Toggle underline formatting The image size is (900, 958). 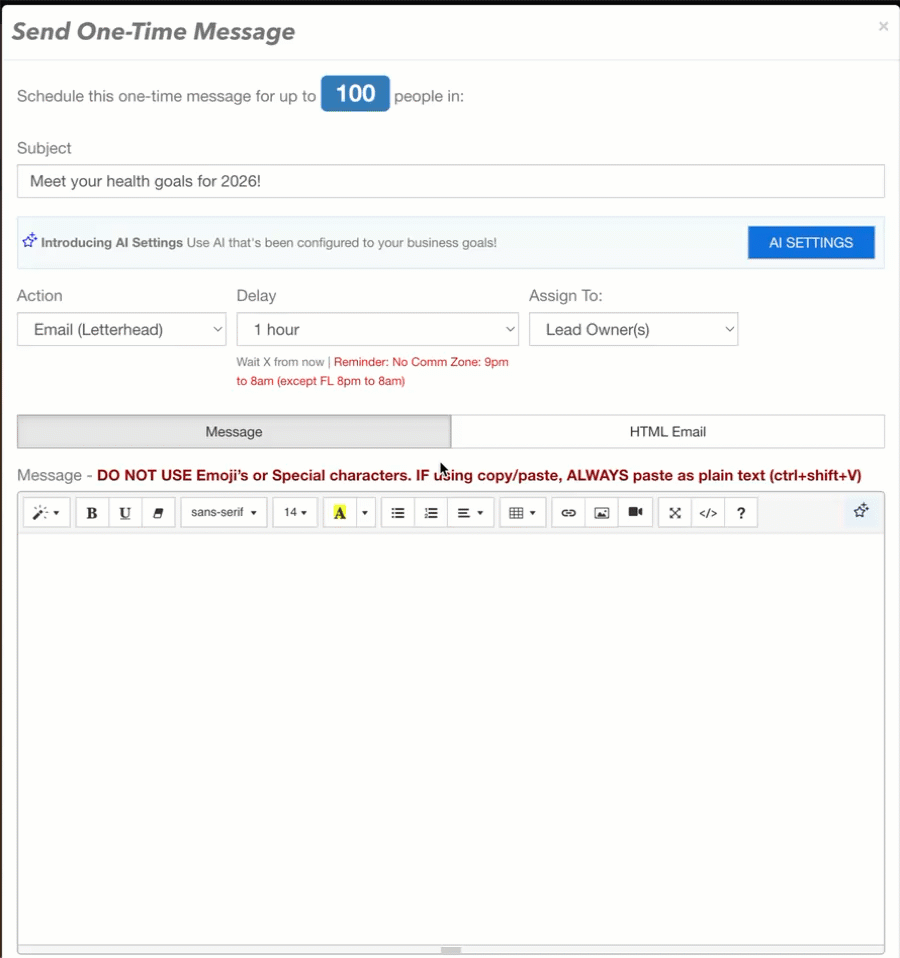coord(125,512)
